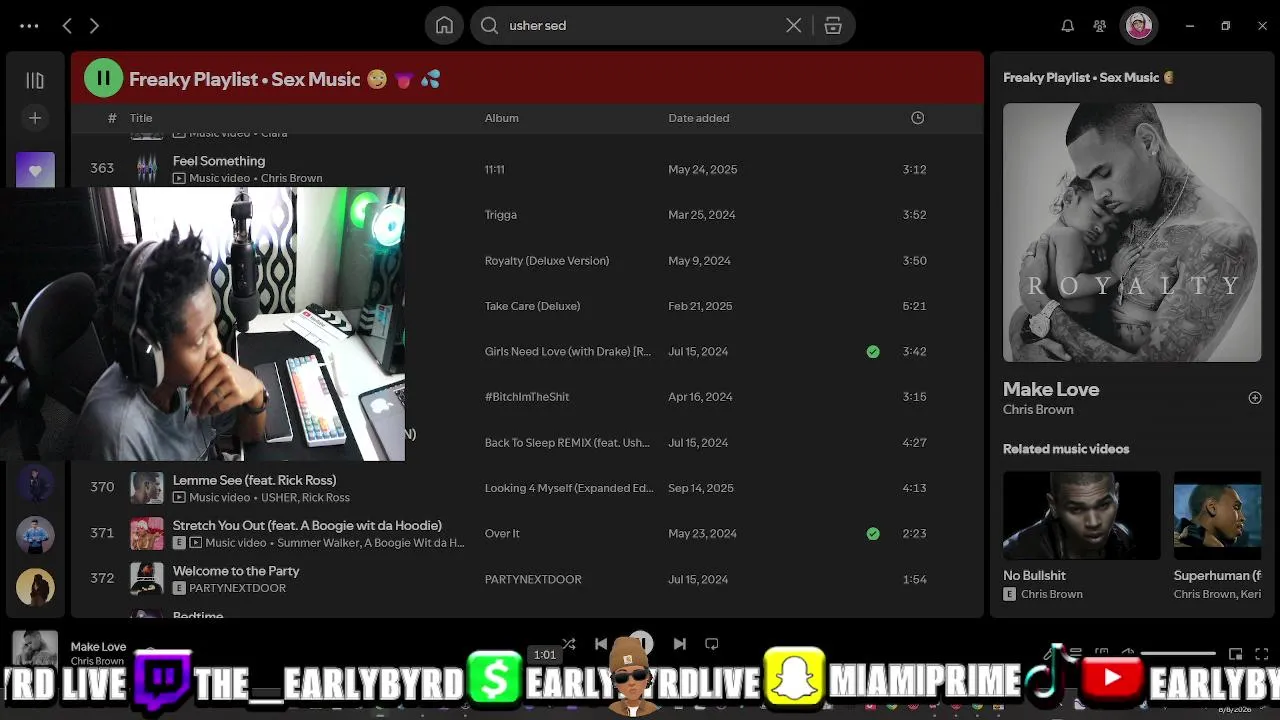Screen dimensions: 1280x720
Task: Click the Welcome to the Party cover thumbnail
Action: pyautogui.click(x=147, y=579)
